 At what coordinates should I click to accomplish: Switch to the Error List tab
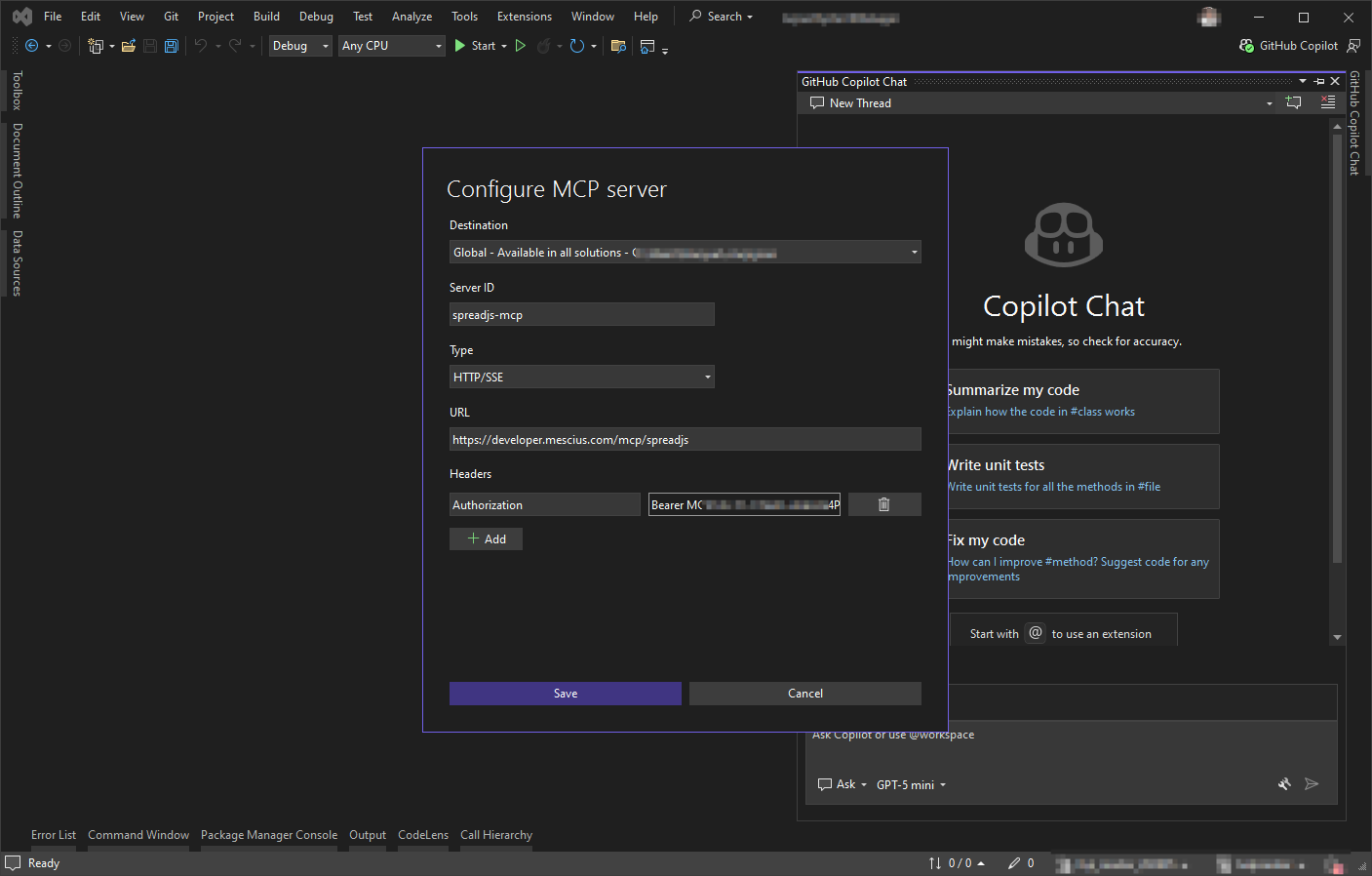pos(54,835)
